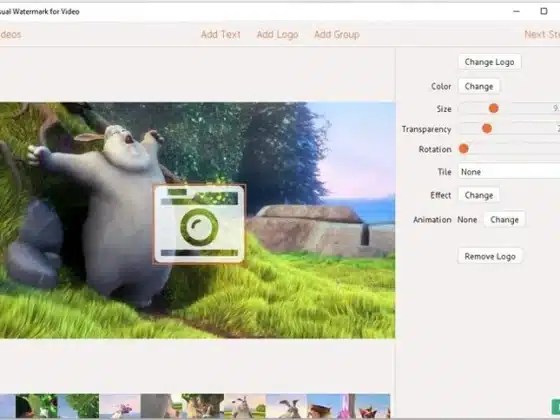Select the pink butterfly frame thumbnail
The image size is (560, 420).
coord(120,406)
